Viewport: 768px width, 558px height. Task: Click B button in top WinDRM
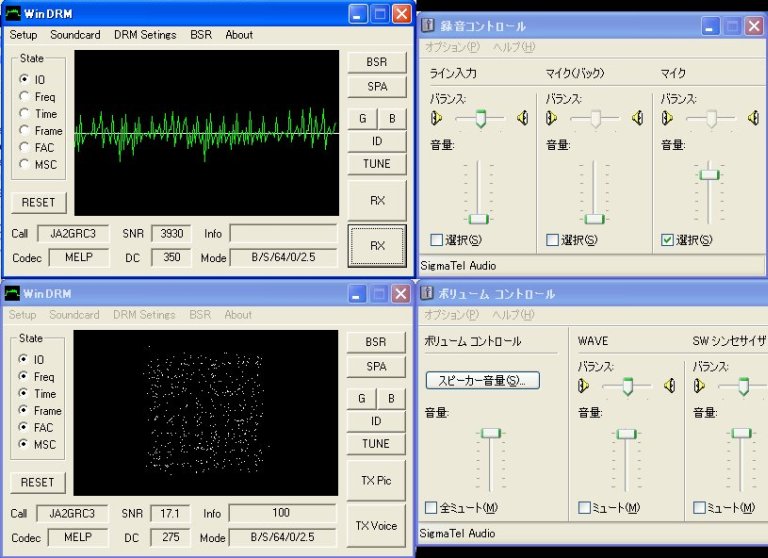pyautogui.click(x=392, y=119)
